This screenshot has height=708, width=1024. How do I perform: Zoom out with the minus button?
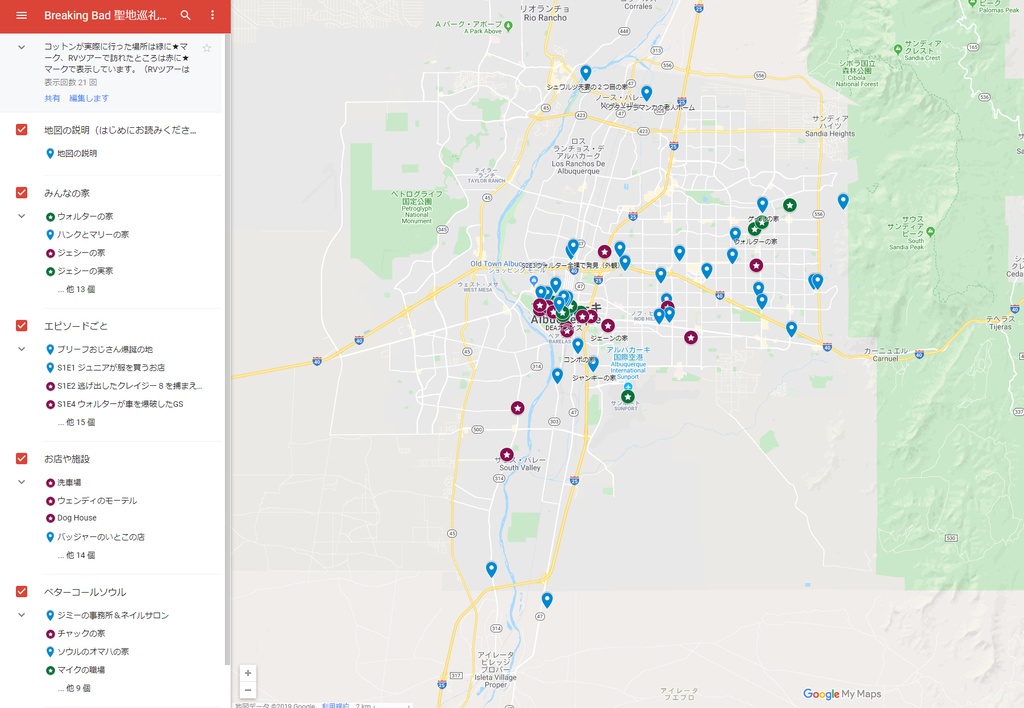pyautogui.click(x=247, y=690)
